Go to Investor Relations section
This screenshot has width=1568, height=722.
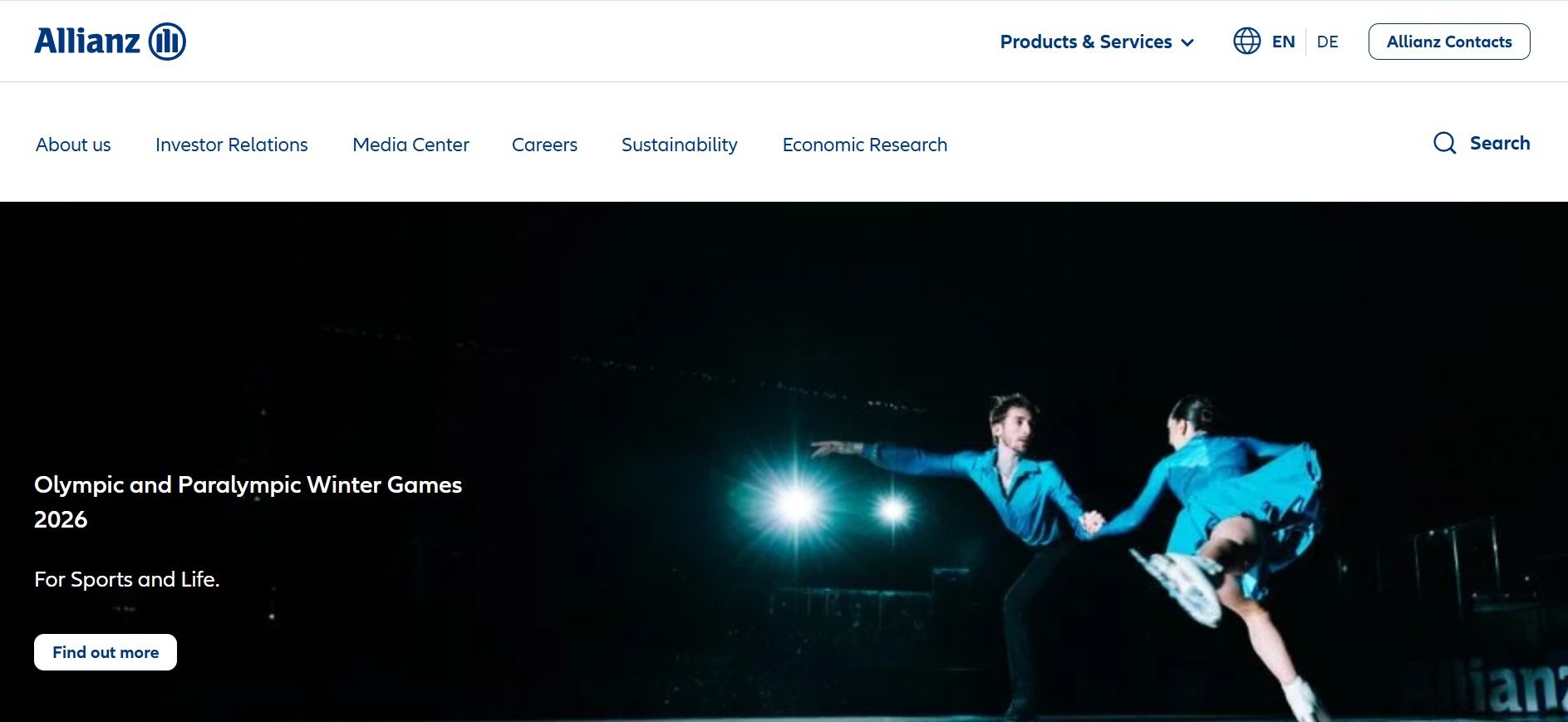point(231,145)
